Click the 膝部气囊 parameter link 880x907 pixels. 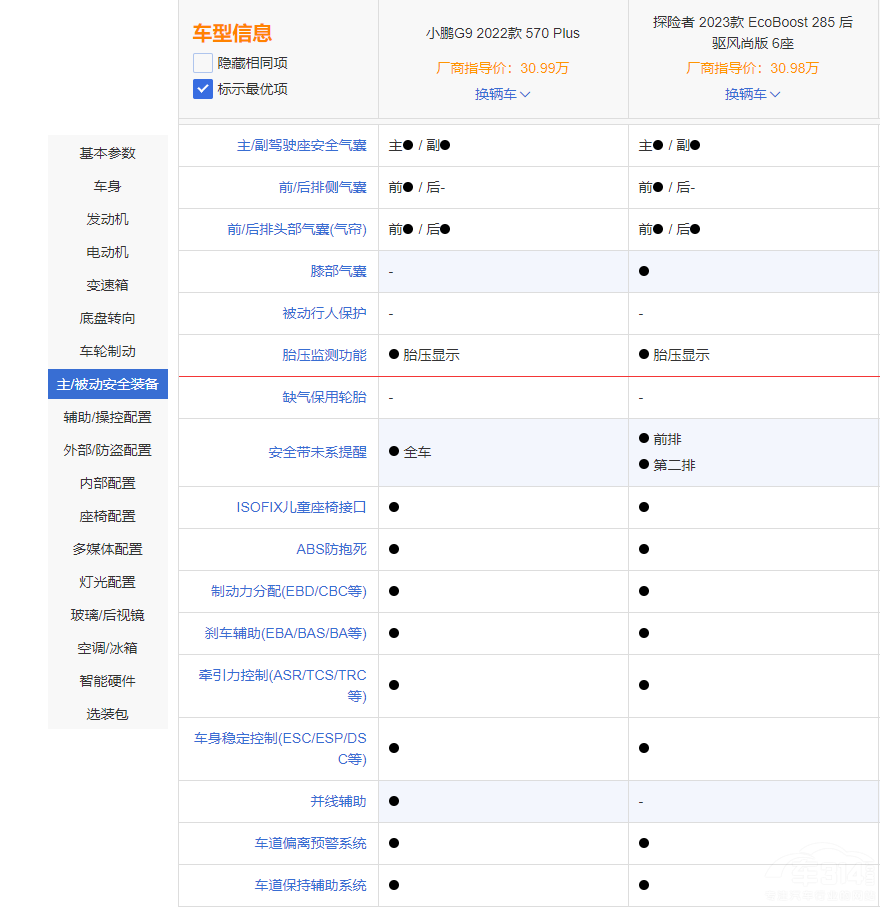pyautogui.click(x=338, y=271)
